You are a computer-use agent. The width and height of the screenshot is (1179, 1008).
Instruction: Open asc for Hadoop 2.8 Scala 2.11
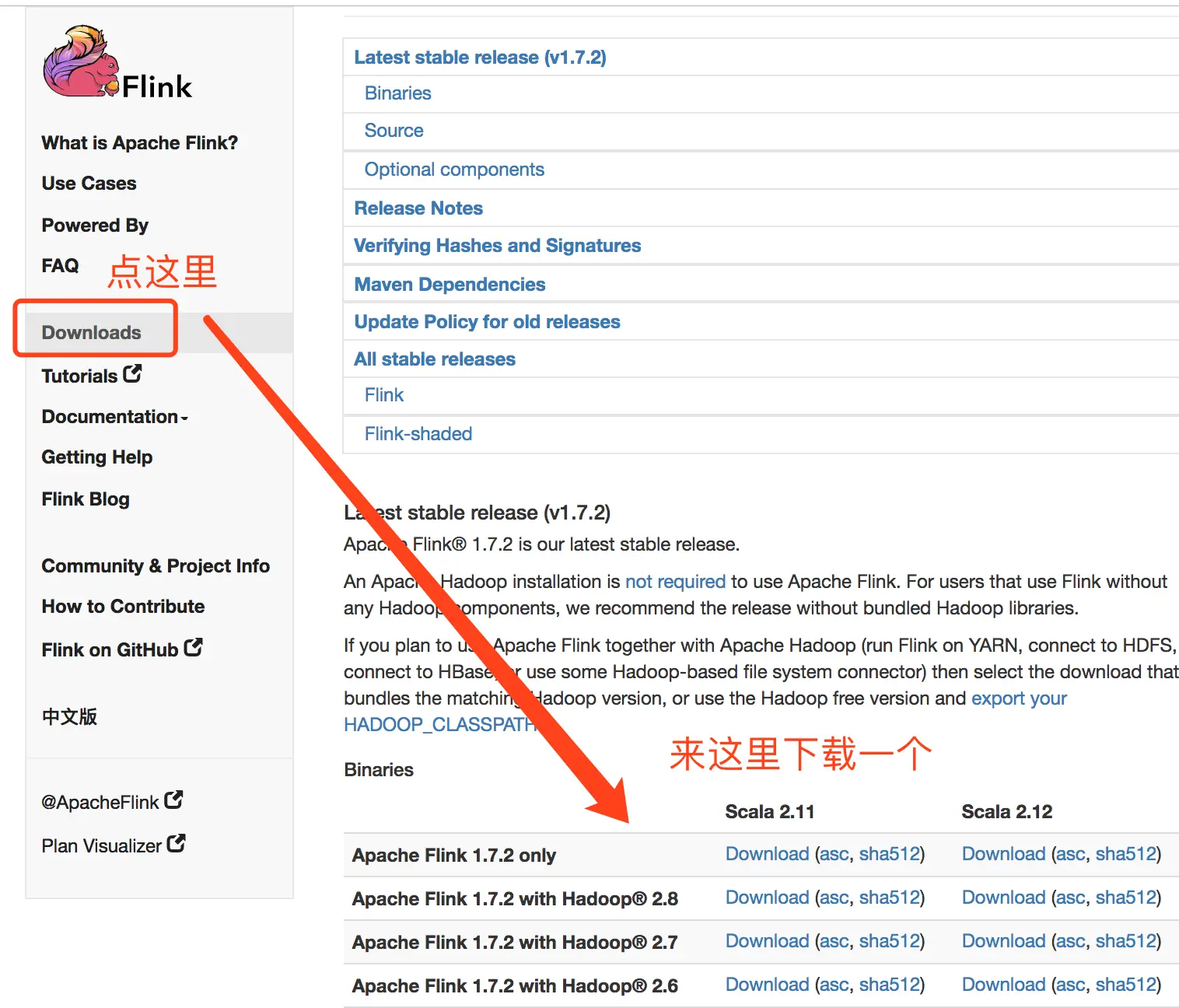(x=834, y=898)
